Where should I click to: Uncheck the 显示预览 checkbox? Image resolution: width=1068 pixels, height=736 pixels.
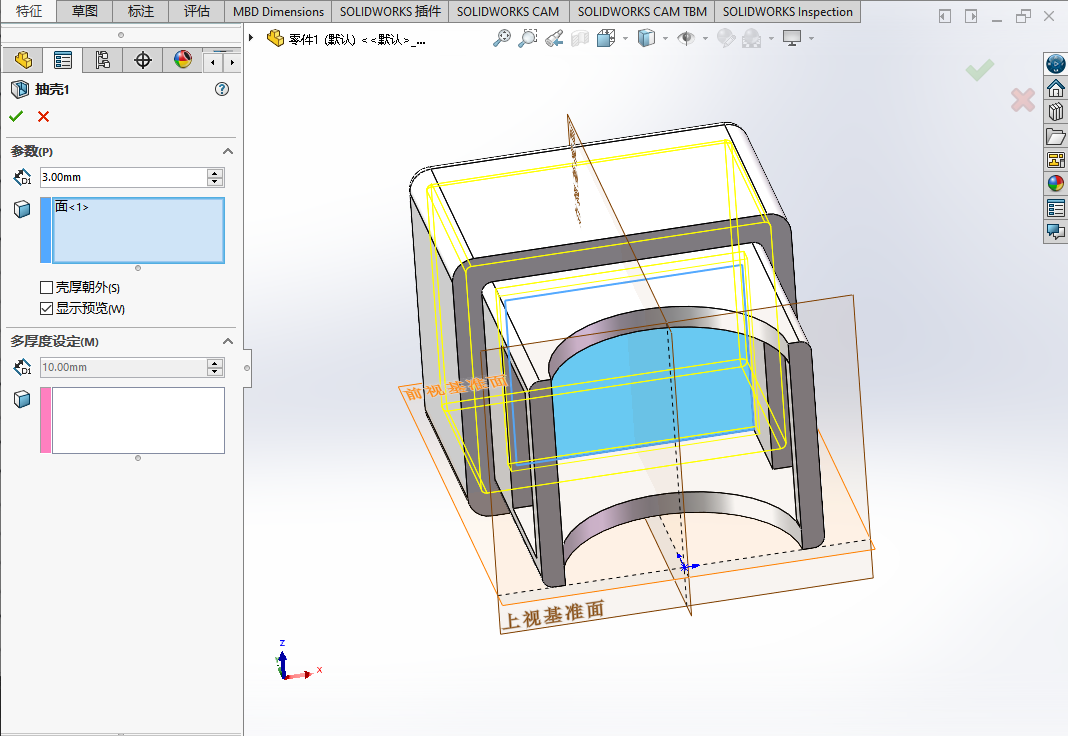coord(46,309)
